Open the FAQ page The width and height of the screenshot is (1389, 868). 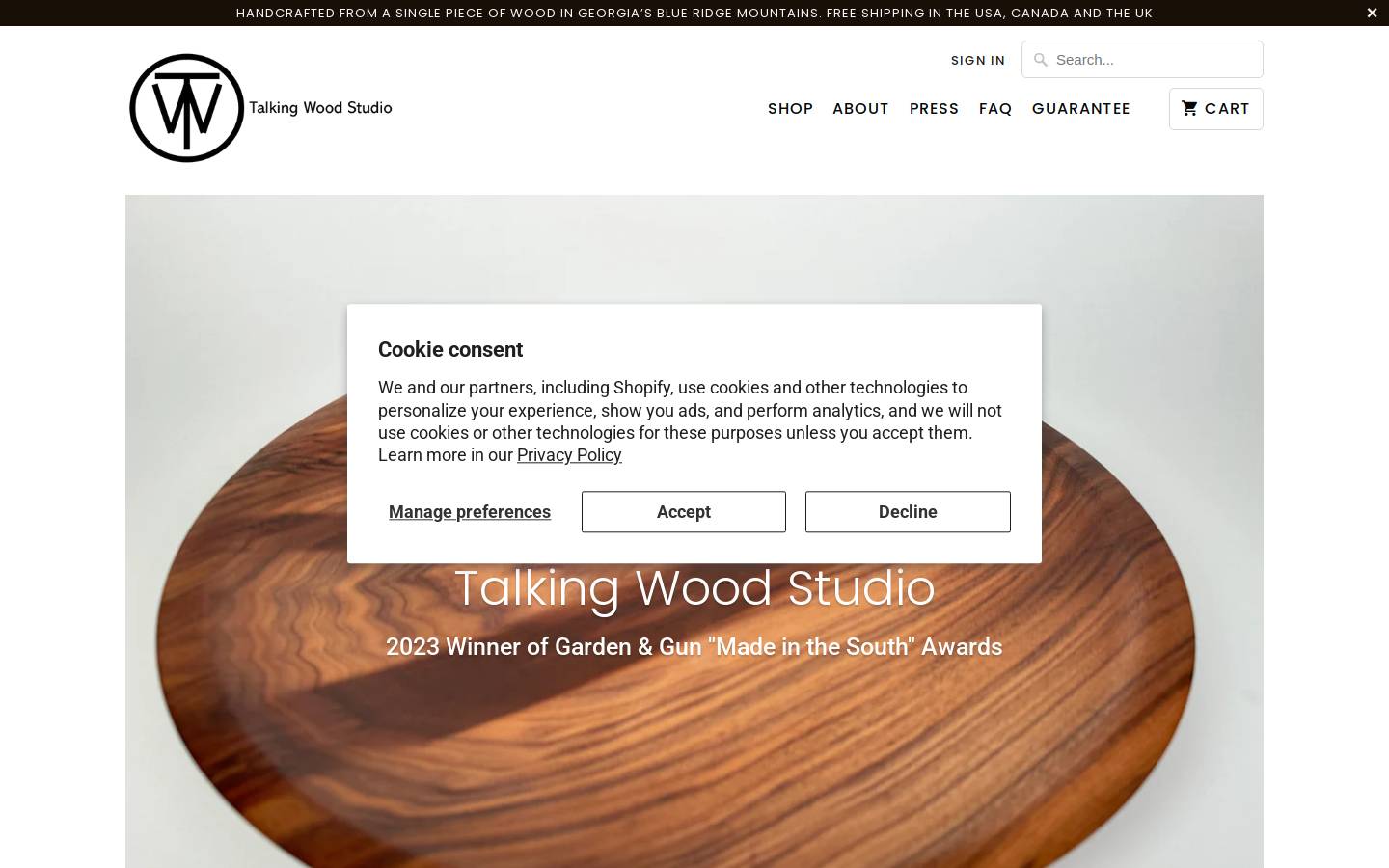click(x=995, y=109)
